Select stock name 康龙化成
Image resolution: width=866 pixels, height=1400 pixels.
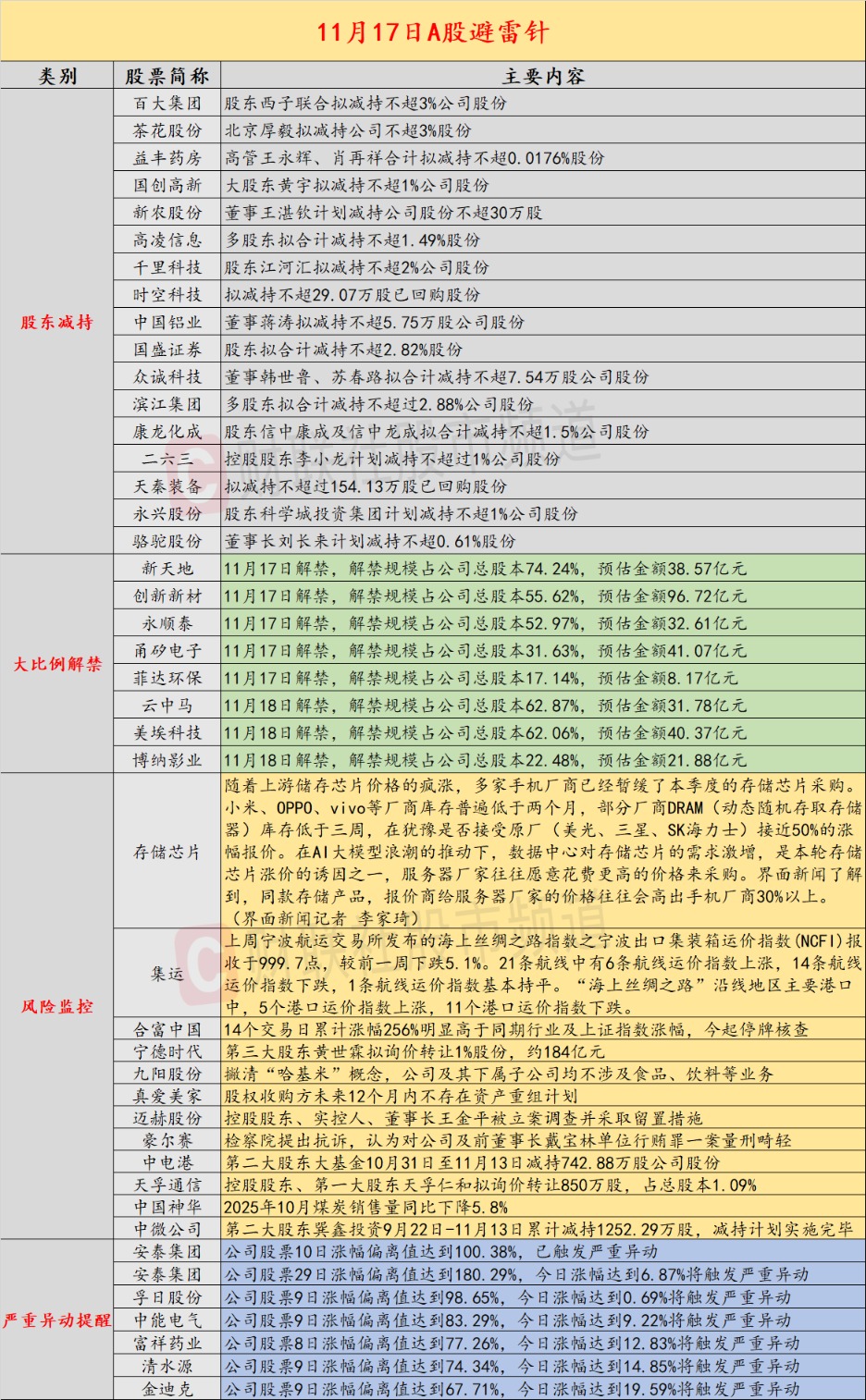[167, 432]
